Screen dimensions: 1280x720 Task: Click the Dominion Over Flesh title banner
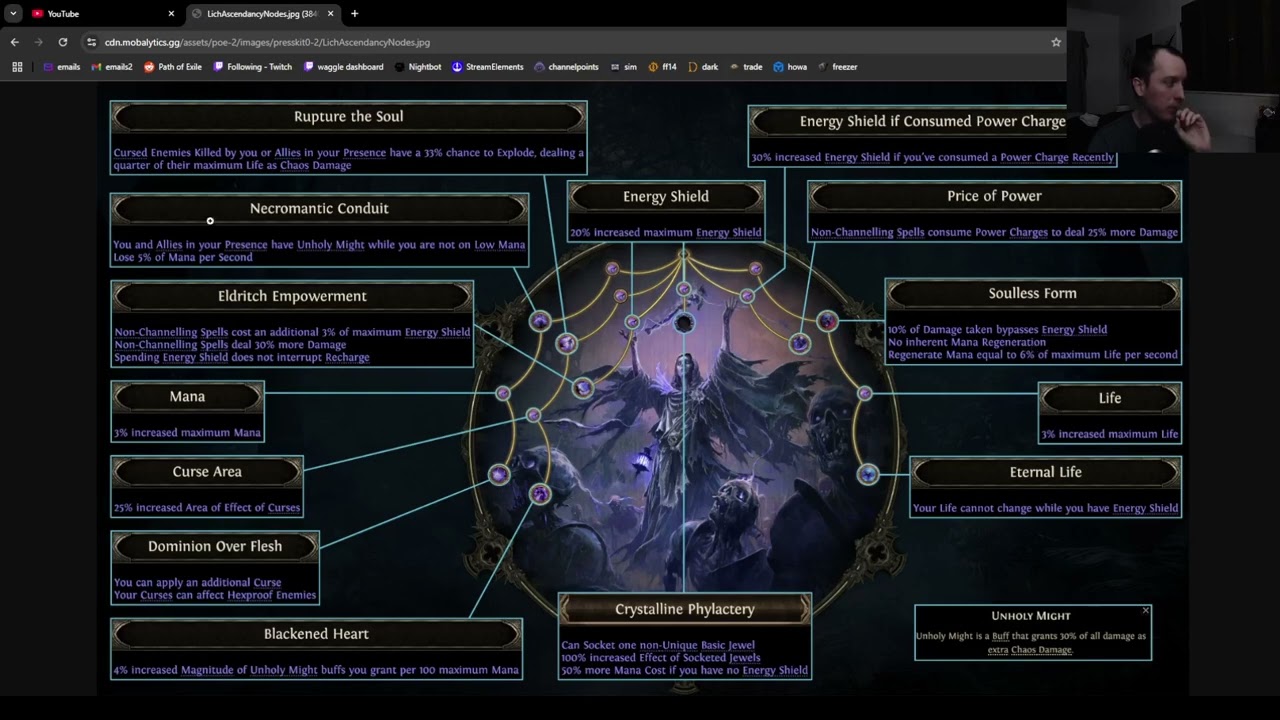pyautogui.click(x=215, y=546)
